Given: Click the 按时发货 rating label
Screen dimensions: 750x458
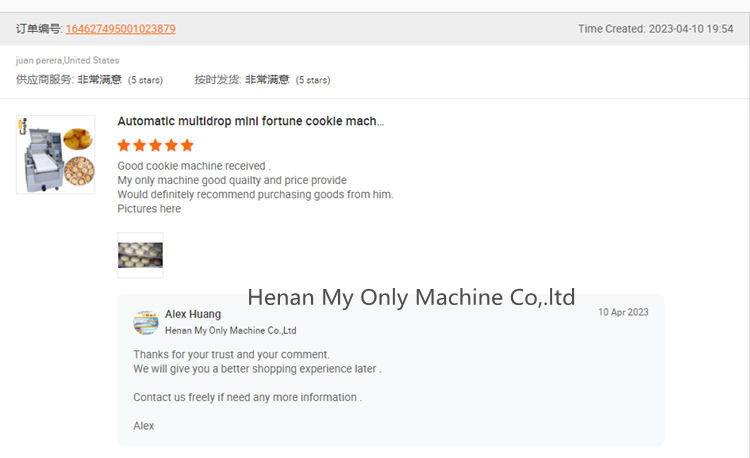Looking at the screenshot, I should click(x=218, y=79).
